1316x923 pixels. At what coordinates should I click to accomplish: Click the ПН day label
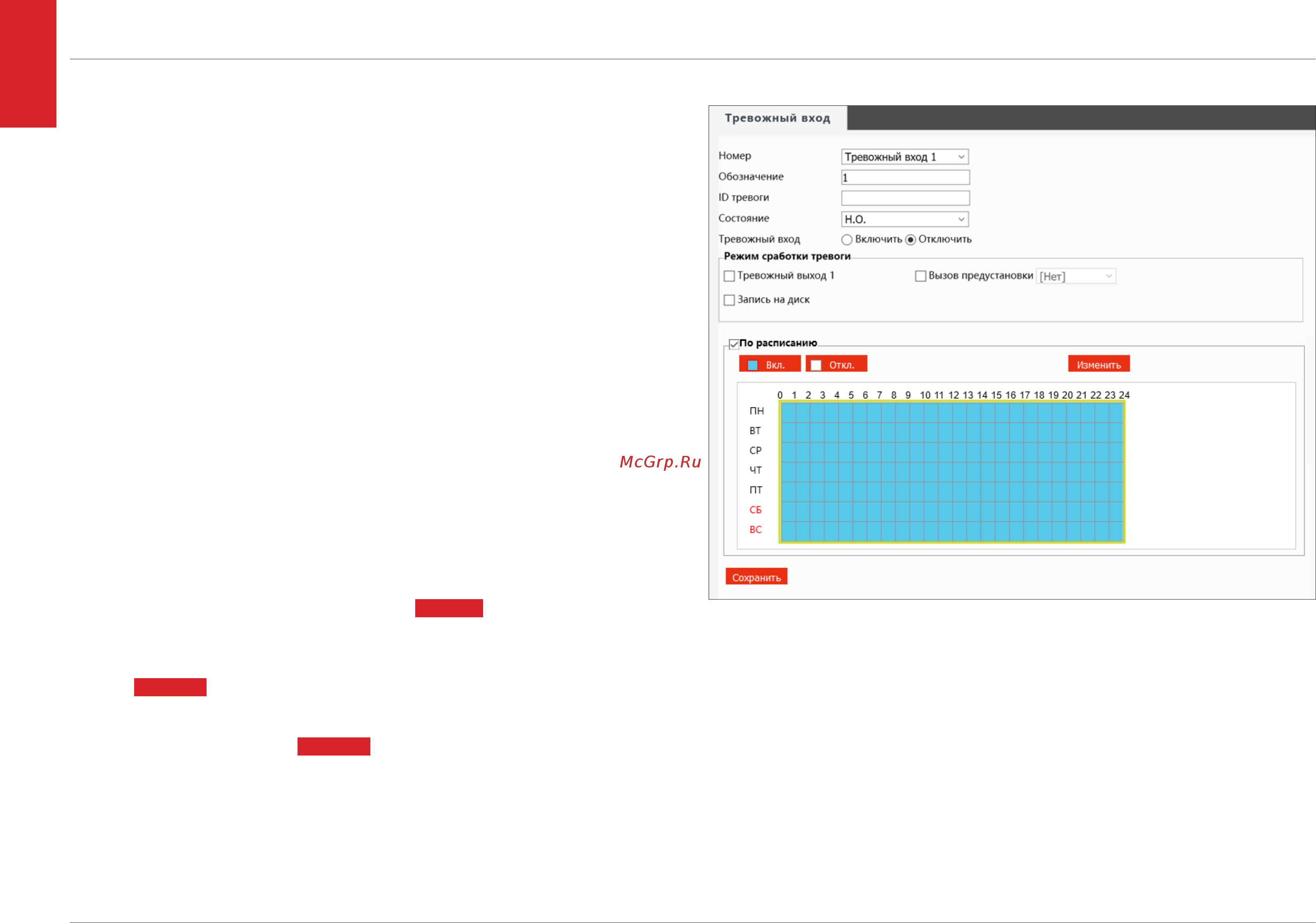click(x=757, y=411)
